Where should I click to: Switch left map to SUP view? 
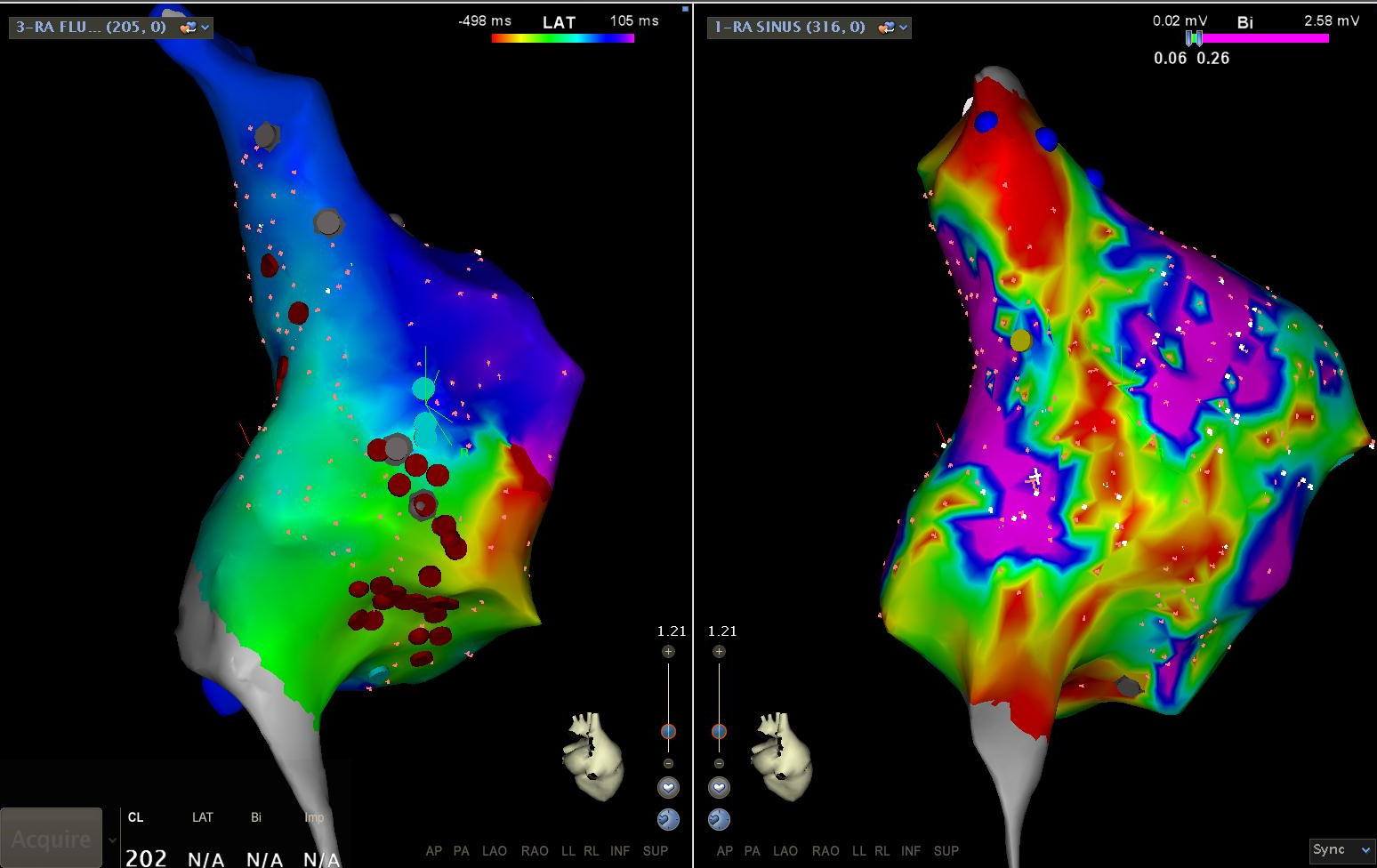[655, 851]
